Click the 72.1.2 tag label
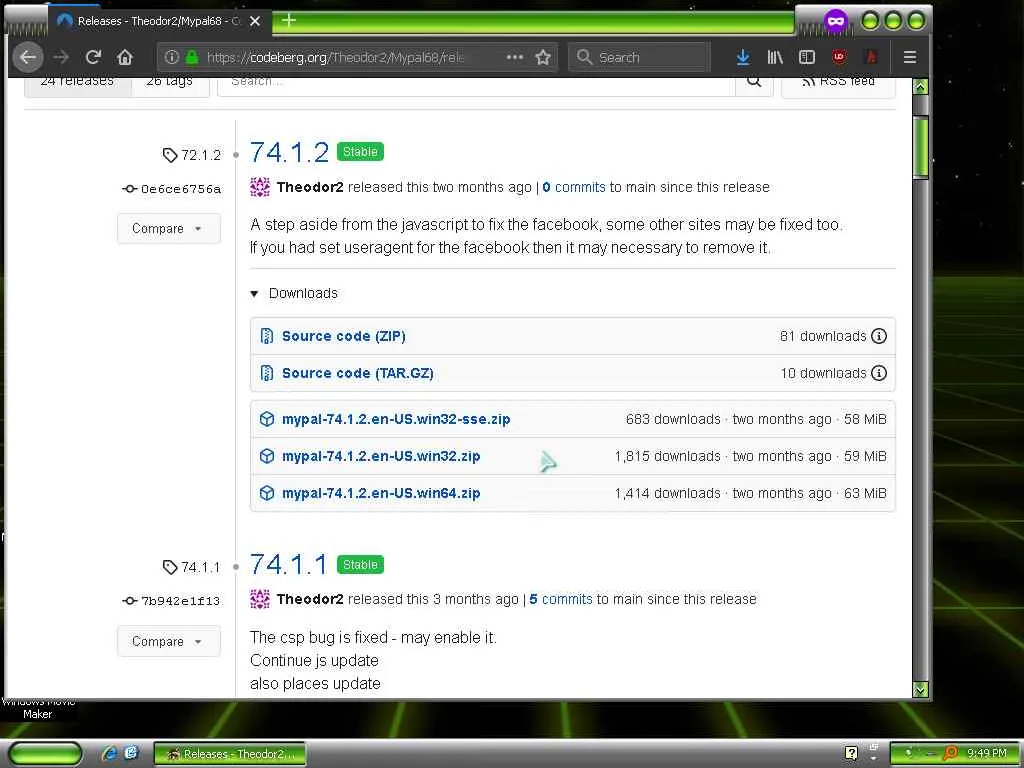Viewport: 1024px width, 768px height. pos(192,155)
